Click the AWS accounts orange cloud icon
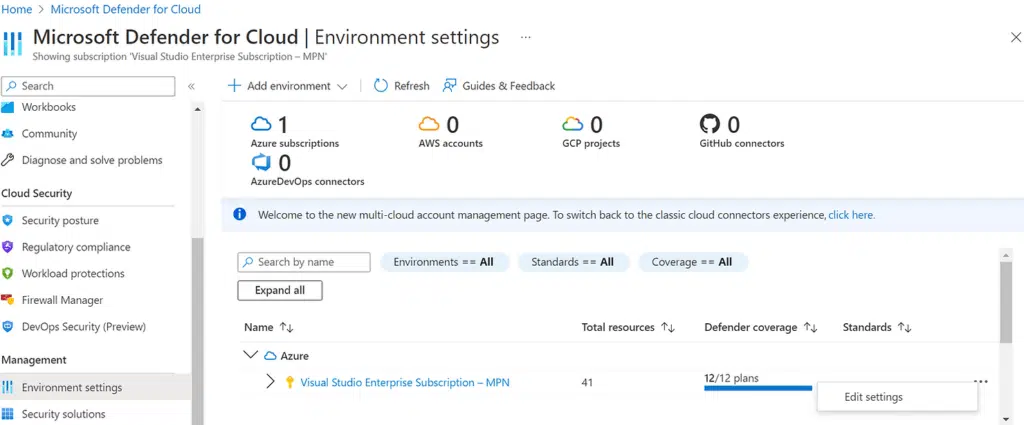Viewport: 1024px width, 425px height. (x=429, y=124)
